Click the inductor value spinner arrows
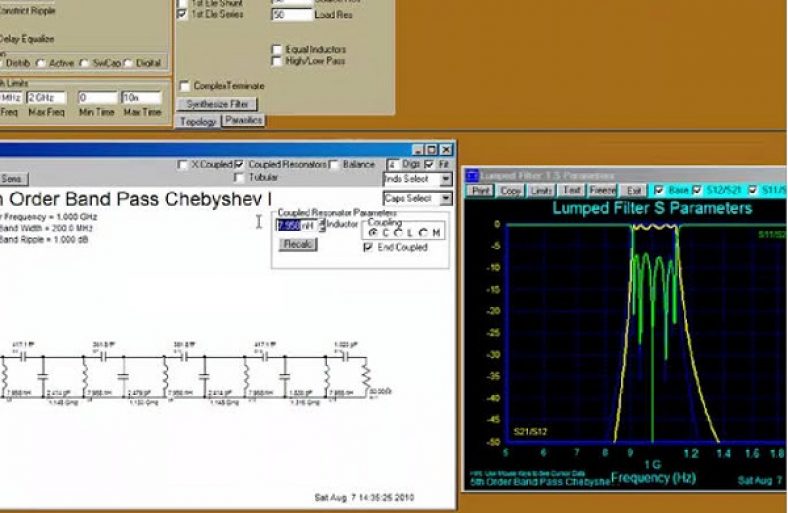The height and width of the screenshot is (513, 788). 322,224
